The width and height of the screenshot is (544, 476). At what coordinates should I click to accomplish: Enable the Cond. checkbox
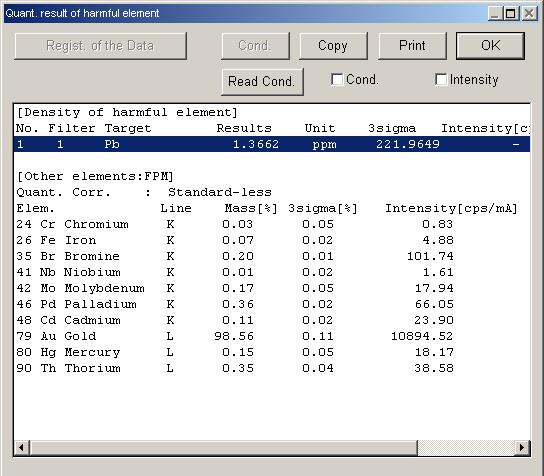tap(337, 79)
